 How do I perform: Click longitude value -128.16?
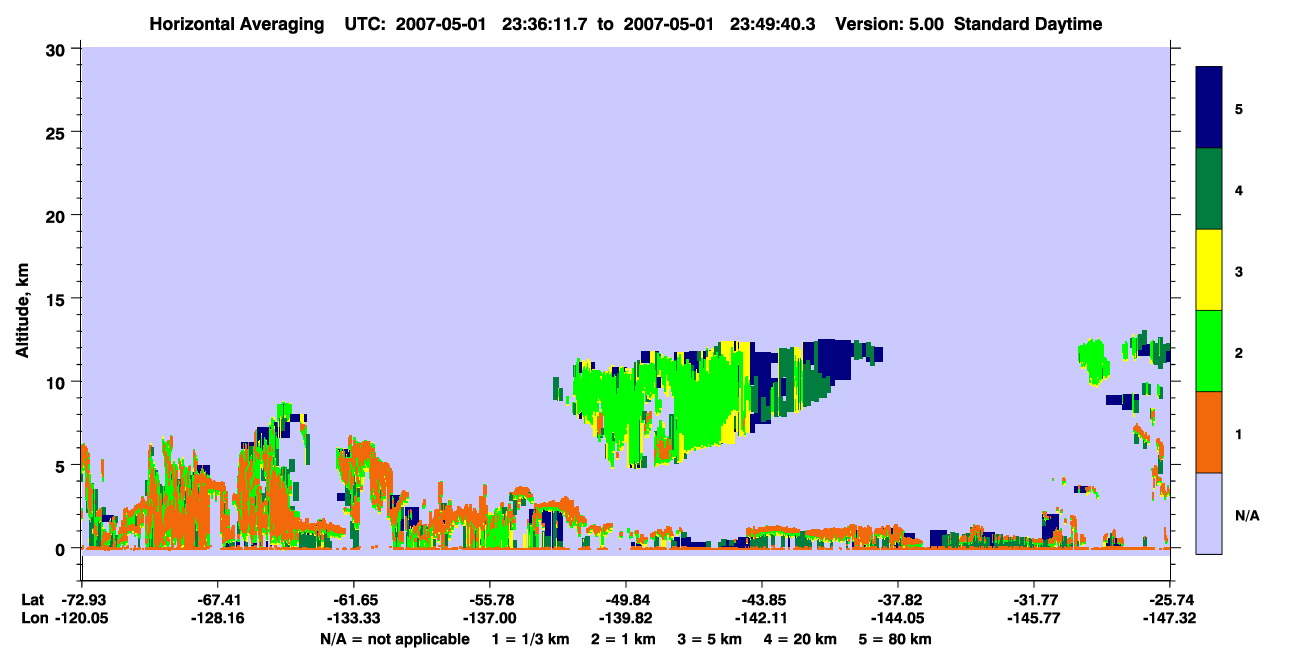pos(217,618)
